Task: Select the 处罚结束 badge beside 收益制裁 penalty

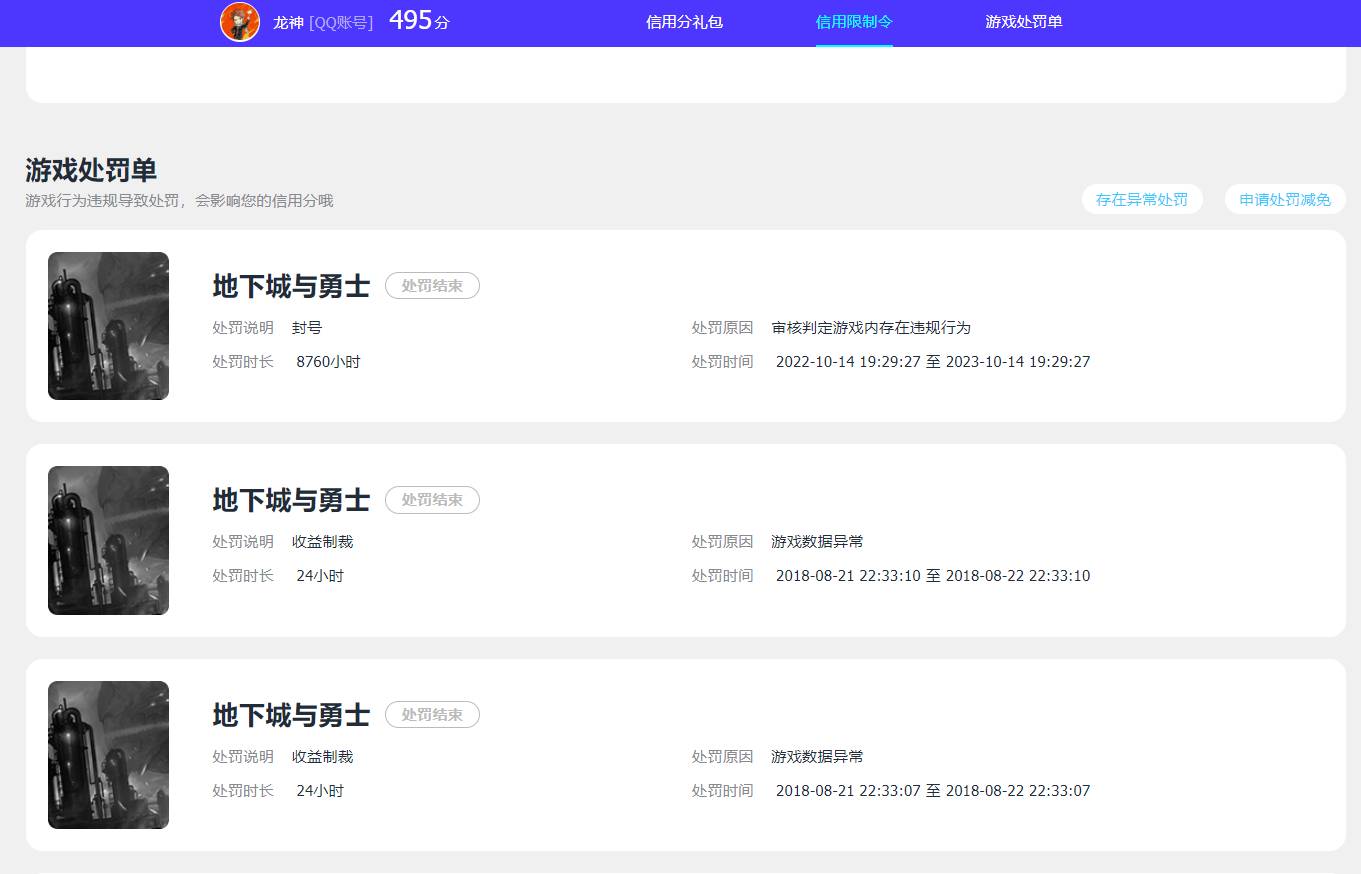Action: (432, 500)
